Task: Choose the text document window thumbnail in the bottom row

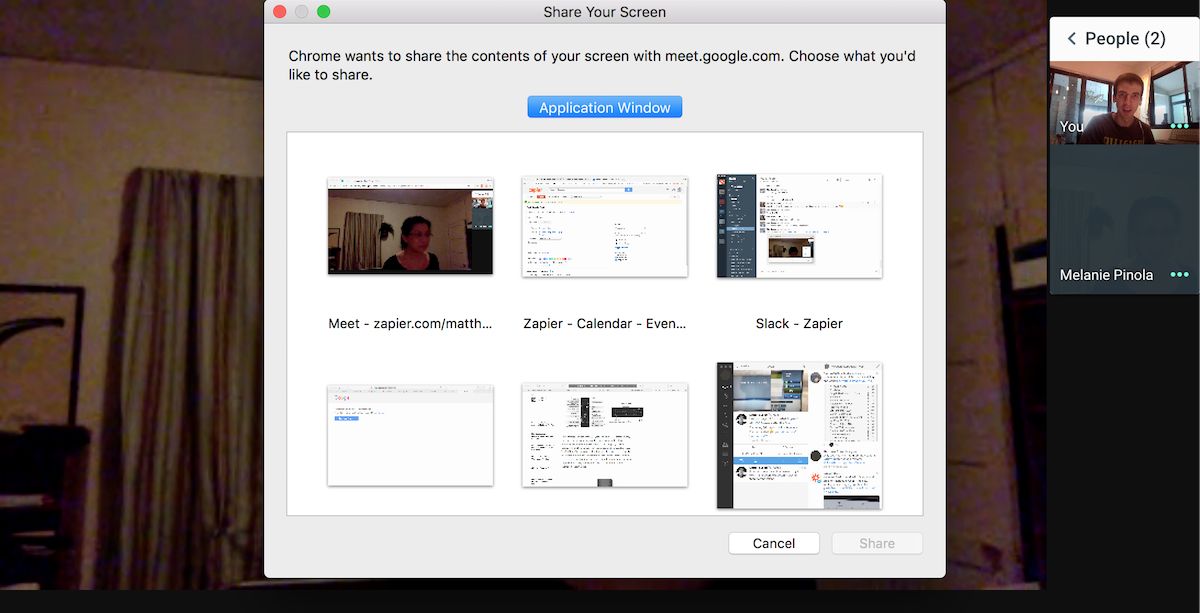Action: coord(604,435)
